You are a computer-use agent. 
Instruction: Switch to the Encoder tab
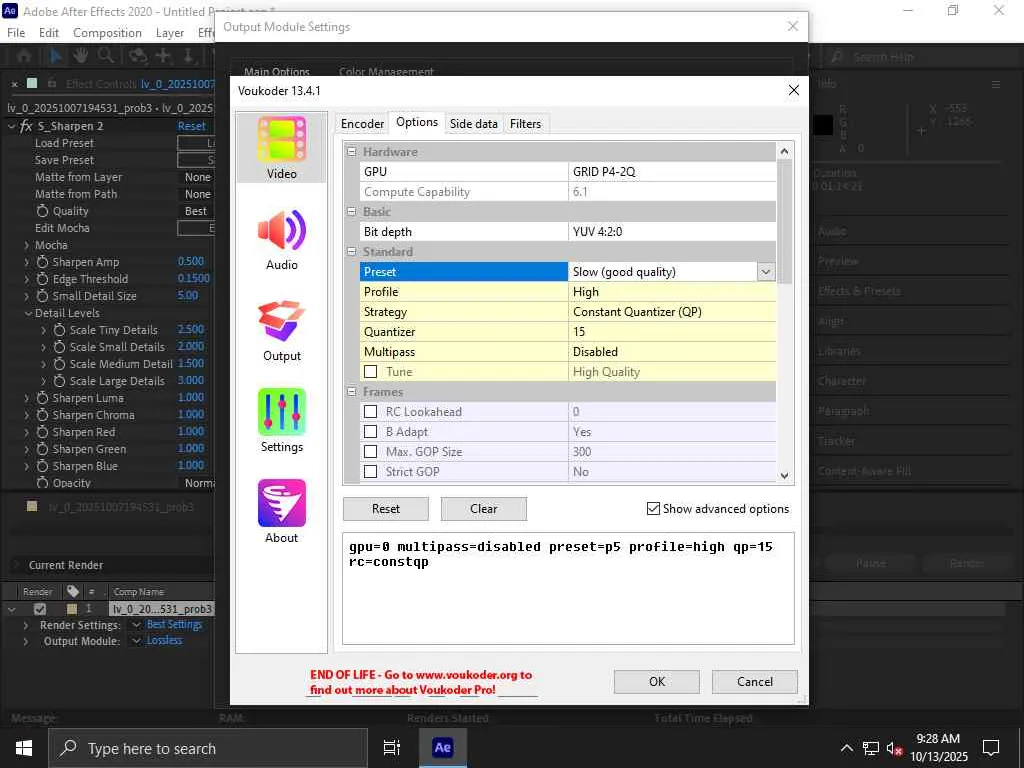coord(362,123)
